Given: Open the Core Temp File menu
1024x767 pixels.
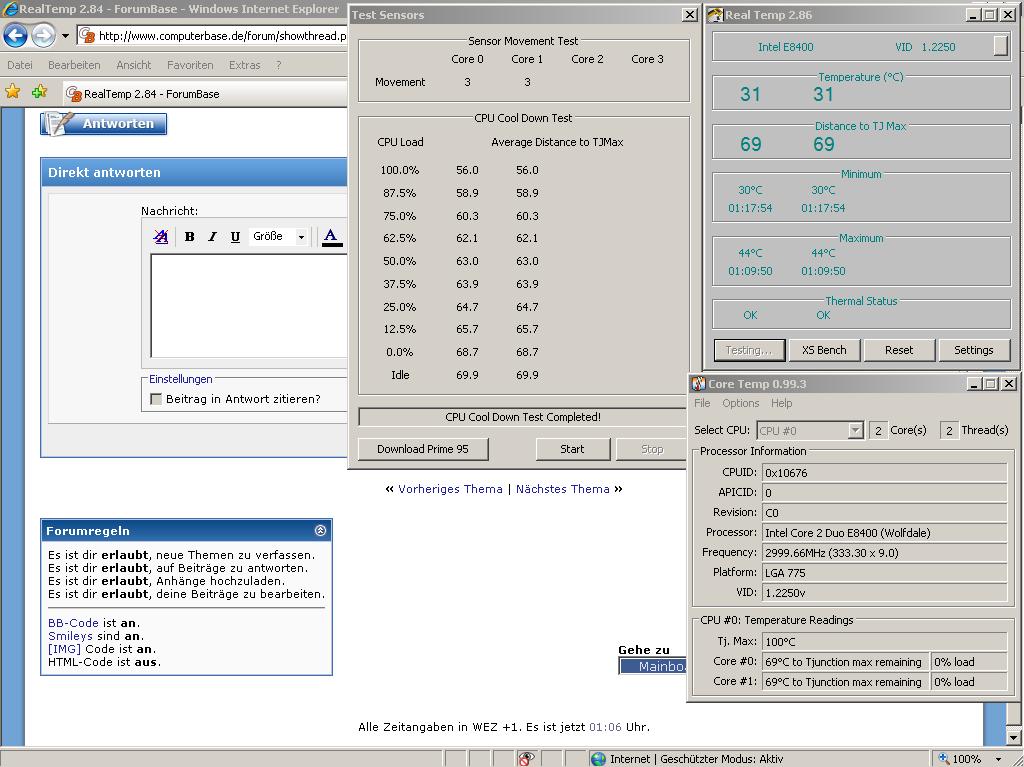Looking at the screenshot, I should (x=702, y=403).
